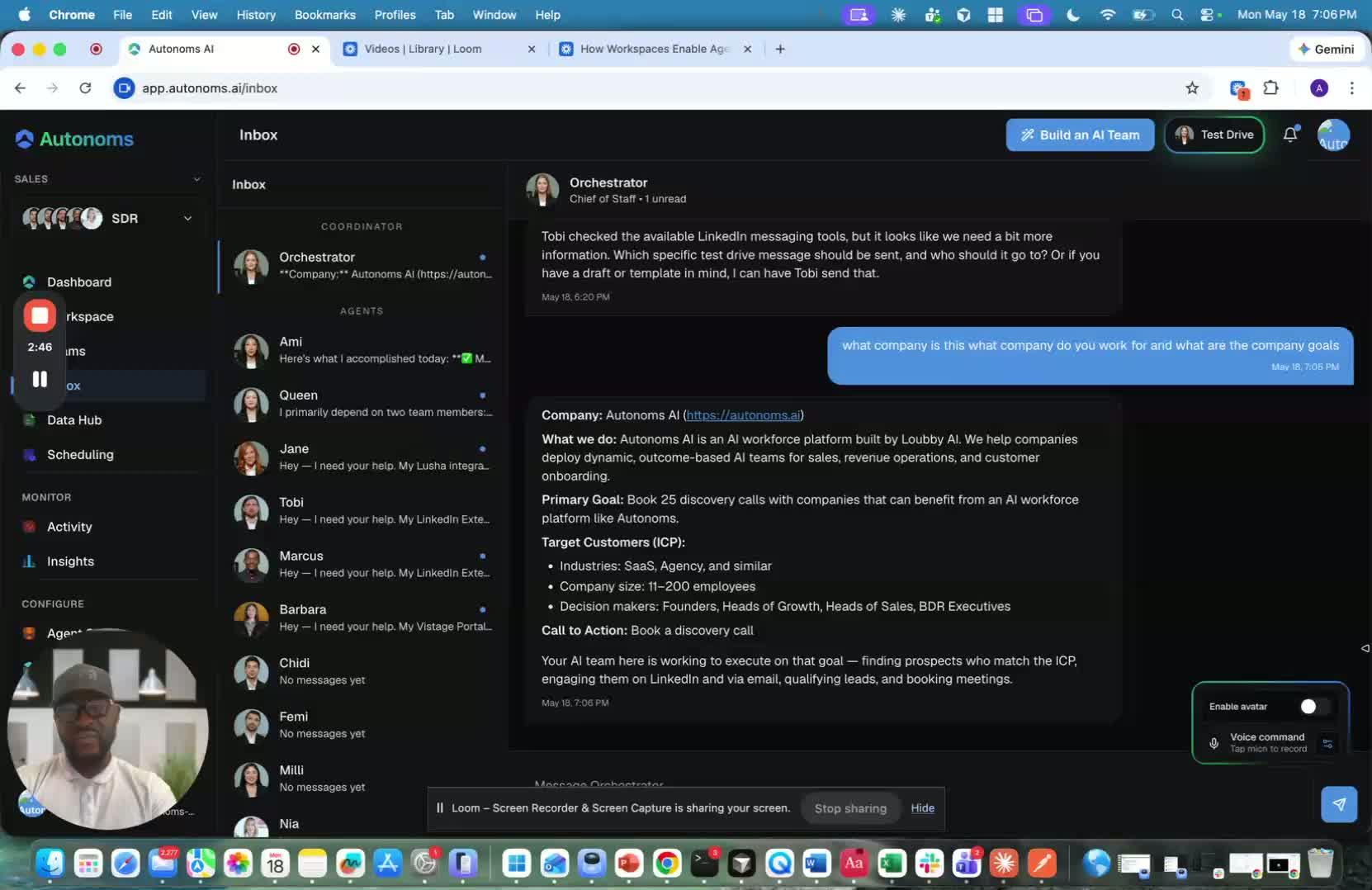Click the Autonoms logo
This screenshot has width=1372, height=890.
click(74, 139)
